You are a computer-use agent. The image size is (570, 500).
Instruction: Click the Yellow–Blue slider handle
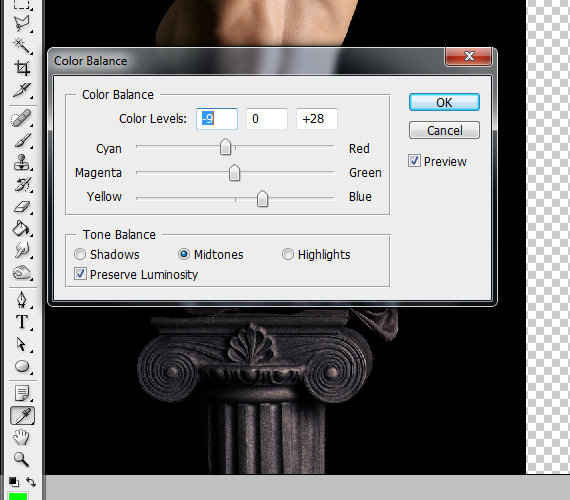(262, 199)
